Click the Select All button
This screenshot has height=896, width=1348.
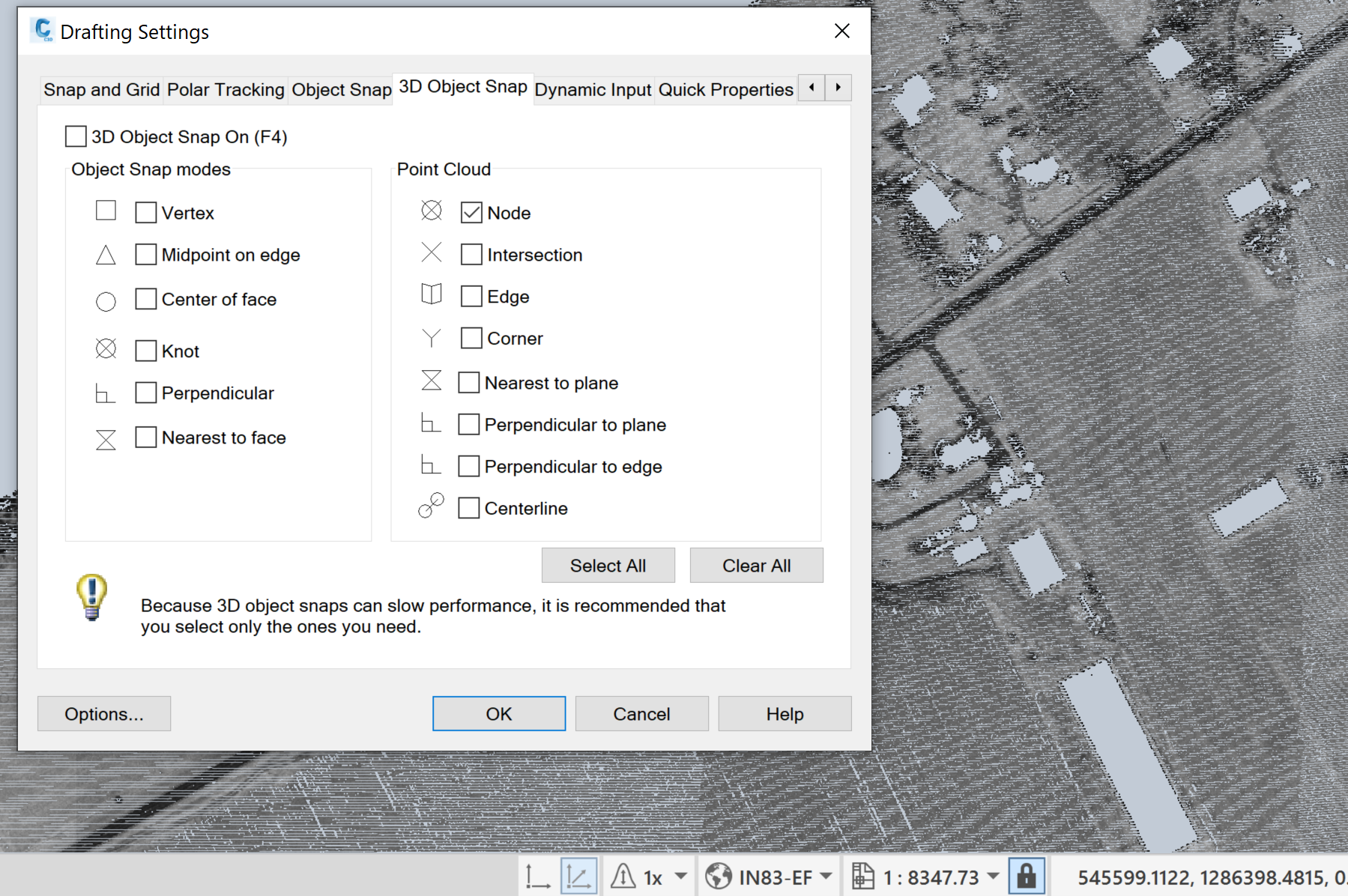[x=608, y=565]
